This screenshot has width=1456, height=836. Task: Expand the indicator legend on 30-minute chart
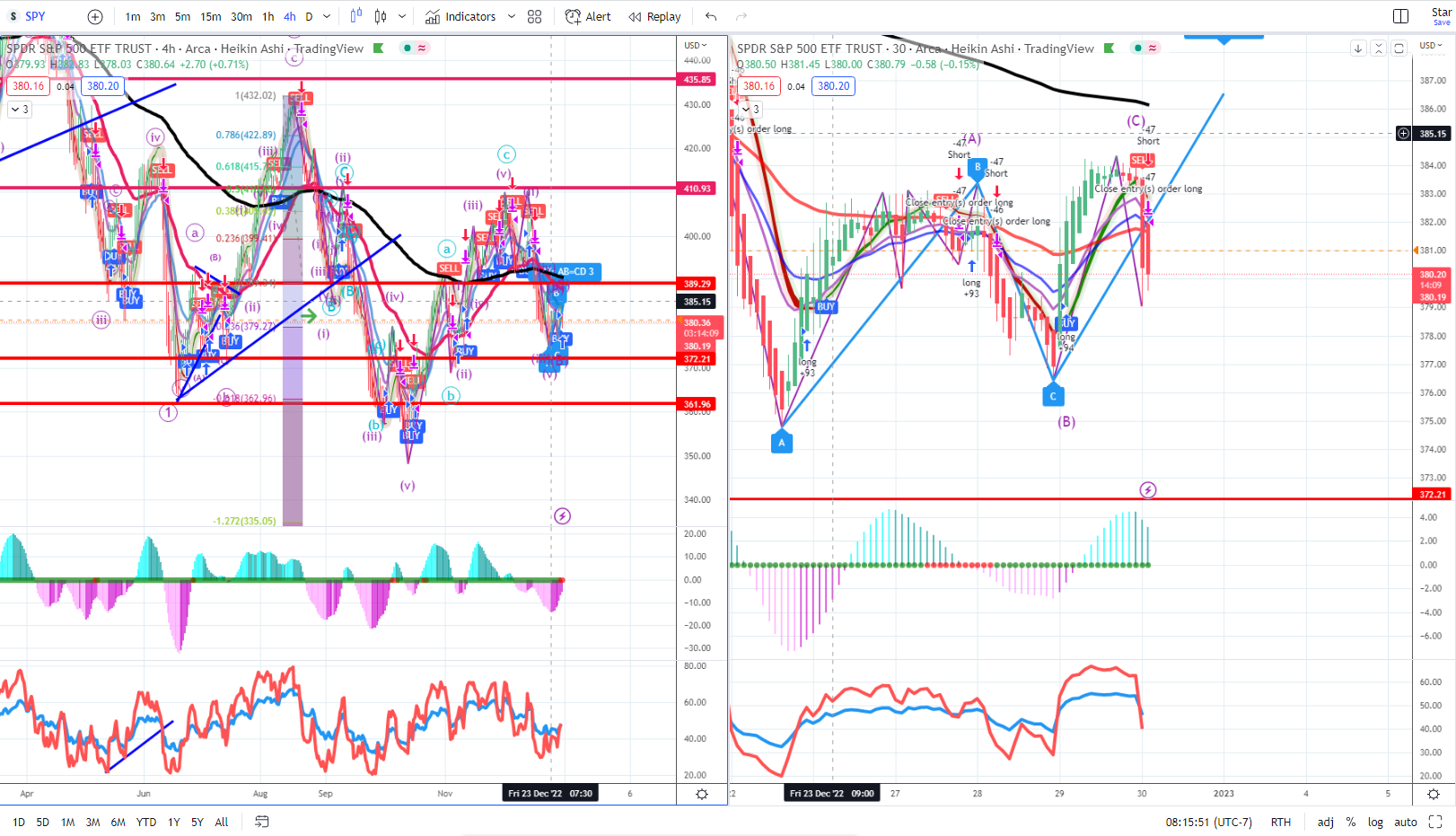tap(750, 110)
